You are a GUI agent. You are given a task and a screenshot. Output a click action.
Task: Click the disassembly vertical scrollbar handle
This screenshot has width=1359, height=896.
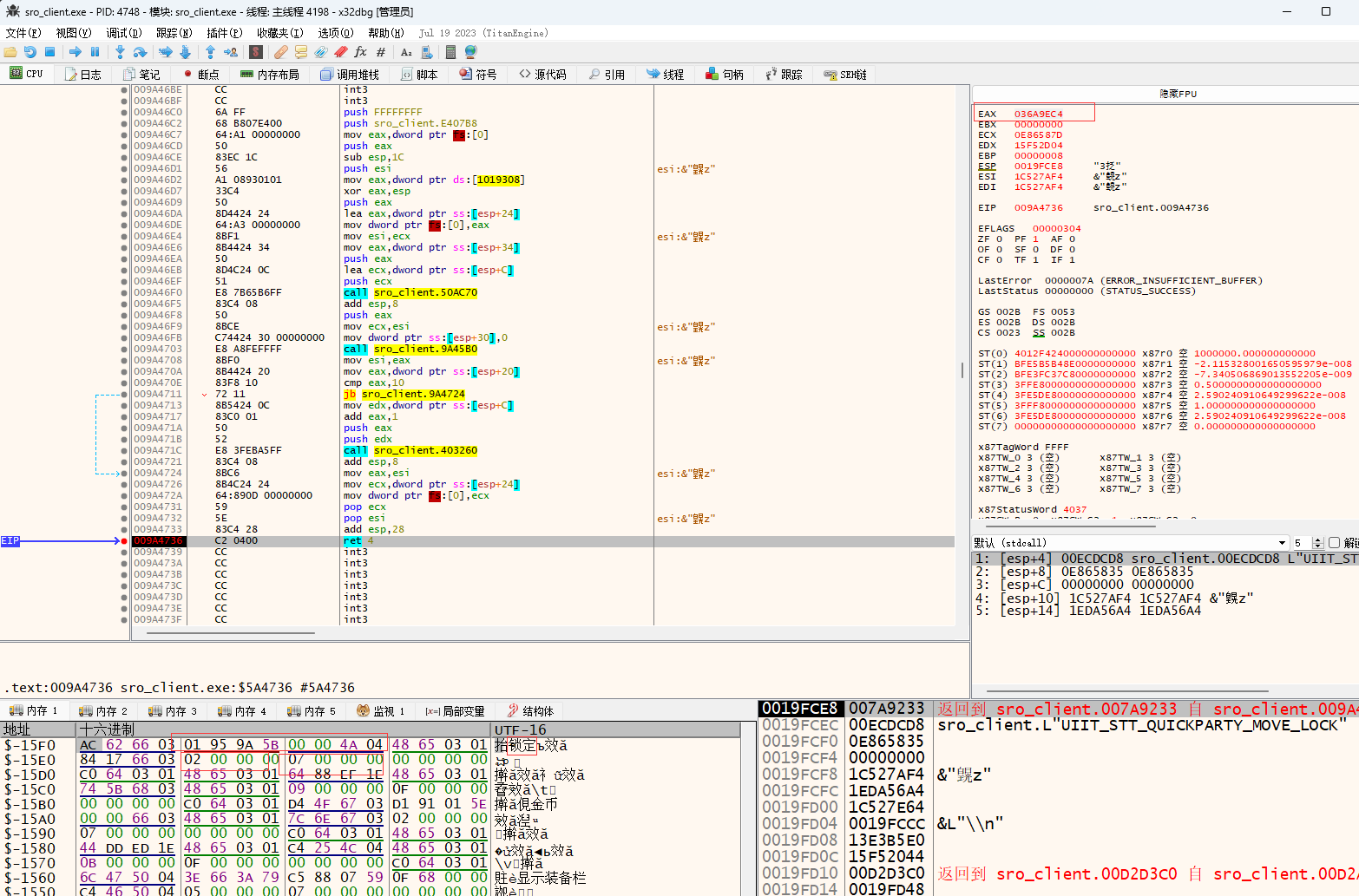(x=962, y=370)
